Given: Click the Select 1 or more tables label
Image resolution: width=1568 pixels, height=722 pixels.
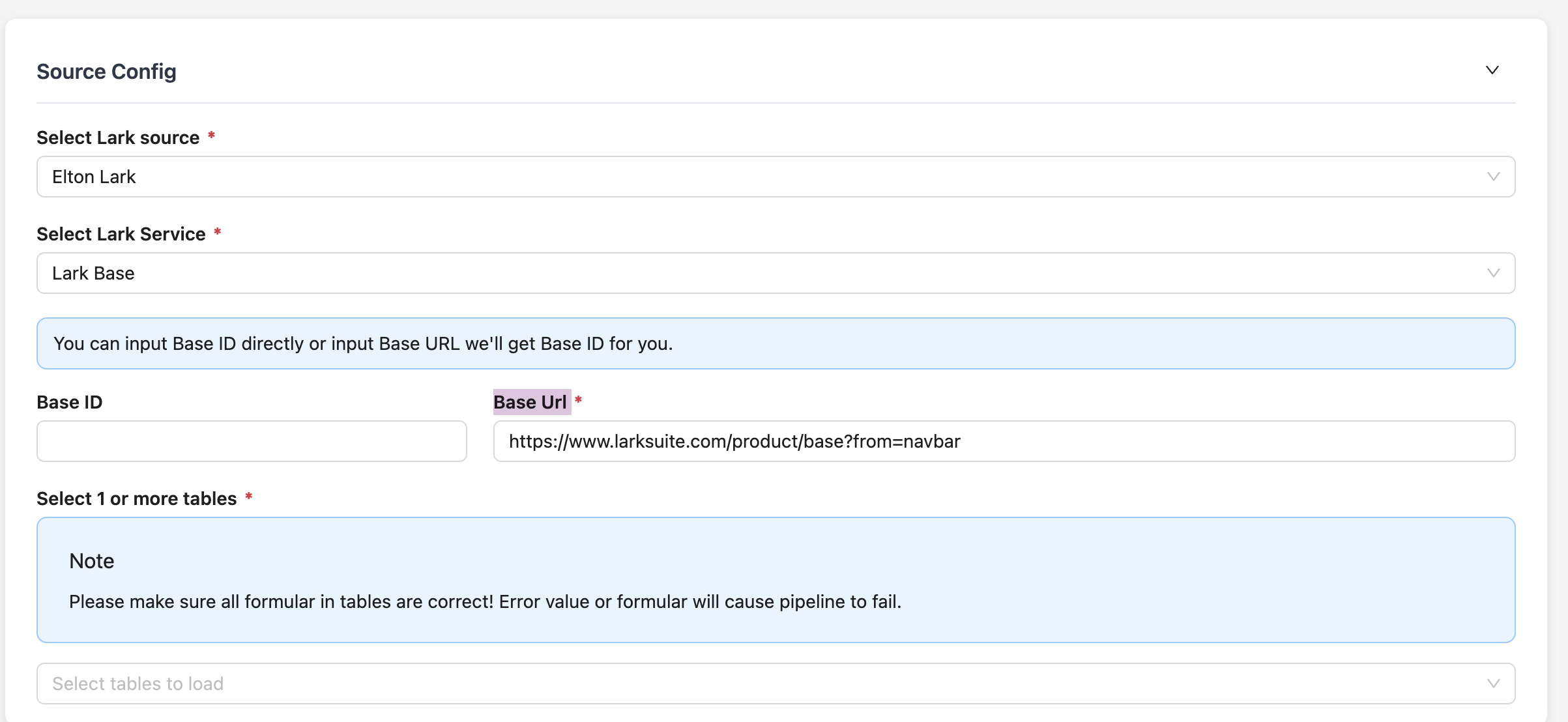Looking at the screenshot, I should point(137,498).
